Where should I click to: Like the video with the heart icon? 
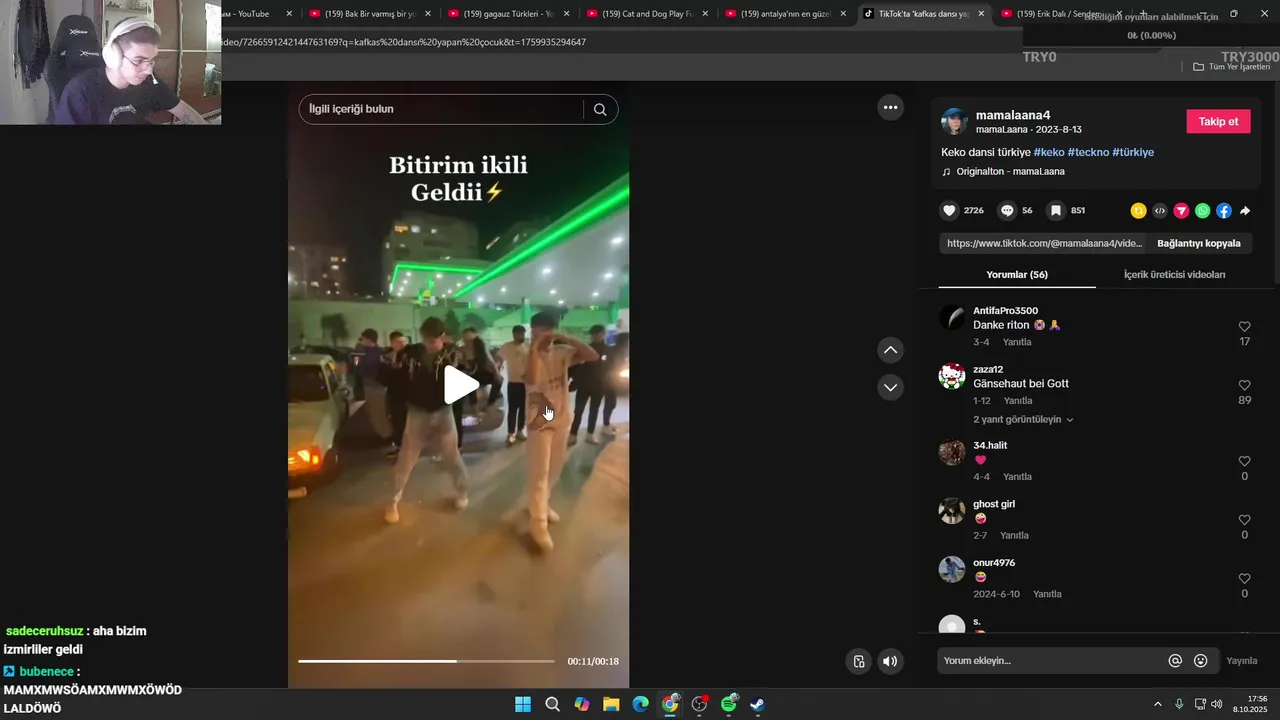950,211
